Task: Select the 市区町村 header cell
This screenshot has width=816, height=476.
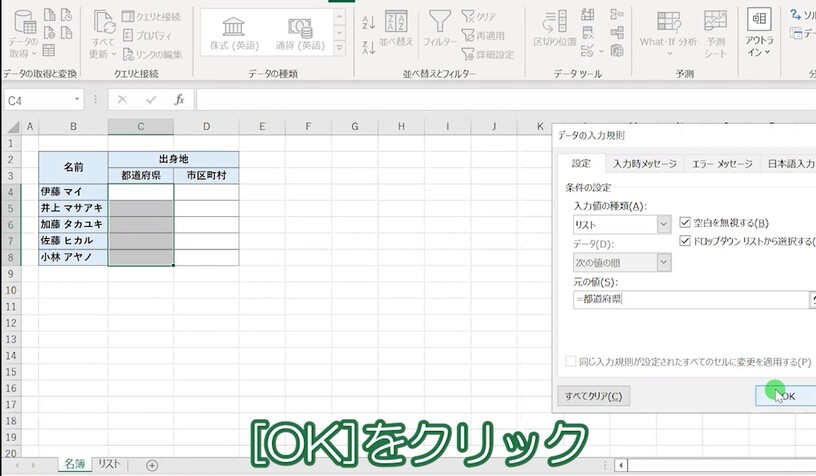Action: [207, 175]
